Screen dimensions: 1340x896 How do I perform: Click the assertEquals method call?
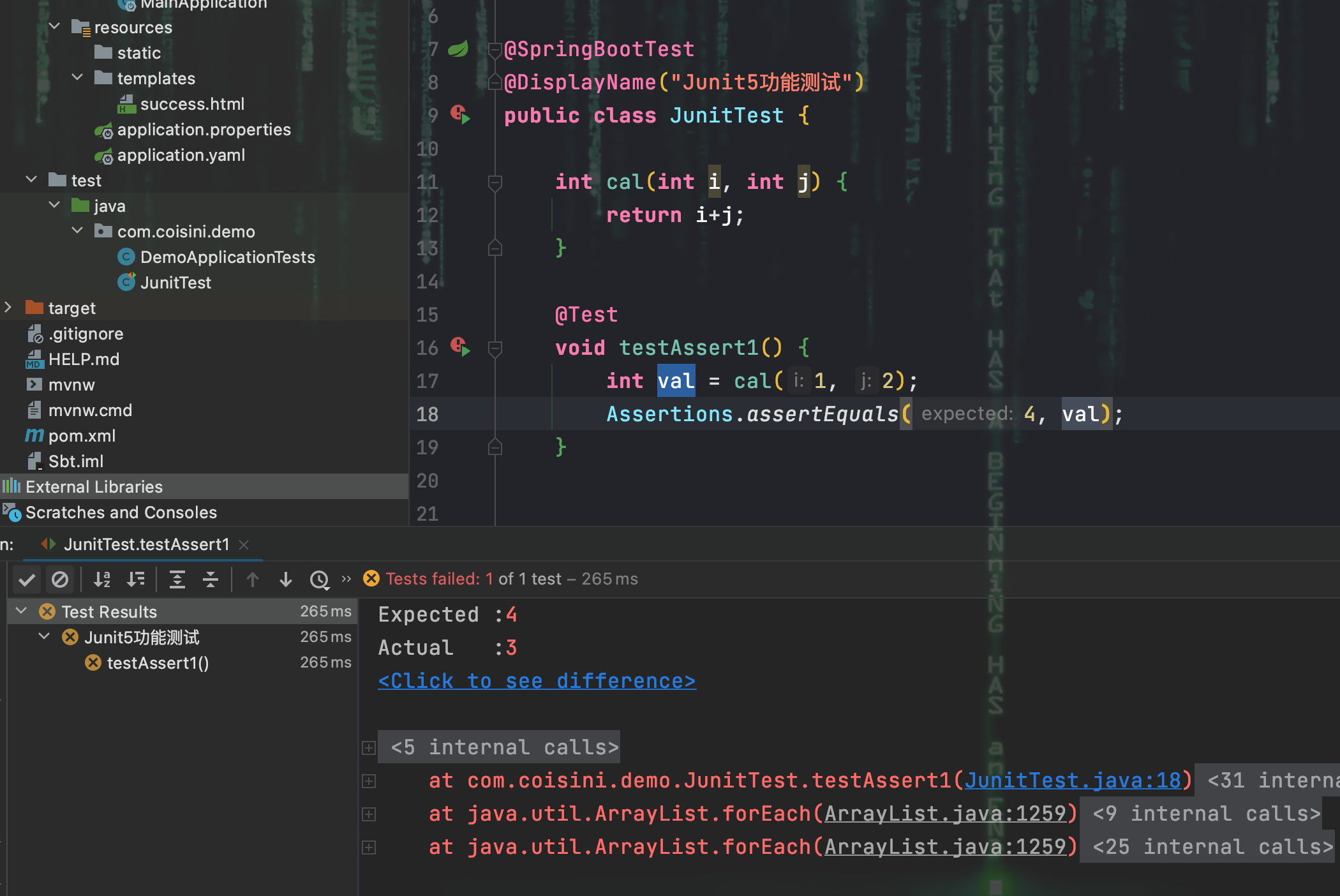coord(823,414)
